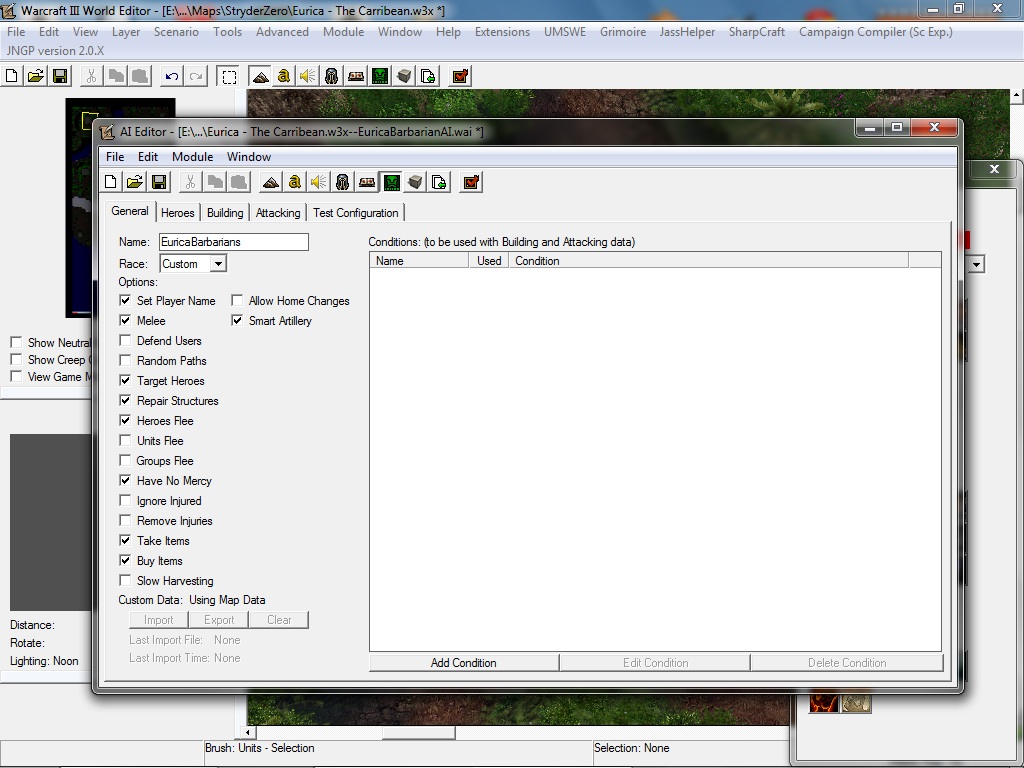Open the Module menu in AI Editor
This screenshot has width=1024, height=768.
point(193,157)
